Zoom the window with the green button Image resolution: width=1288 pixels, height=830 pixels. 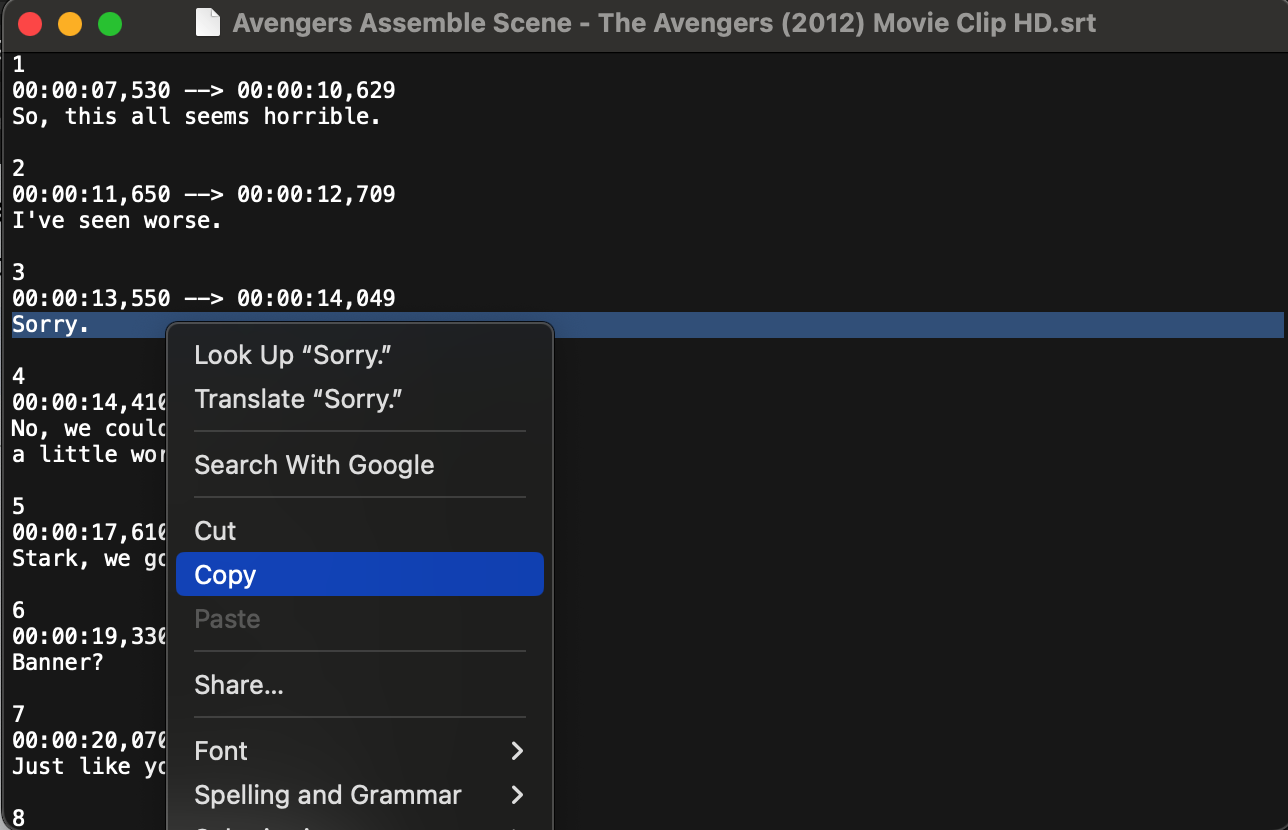[110, 24]
